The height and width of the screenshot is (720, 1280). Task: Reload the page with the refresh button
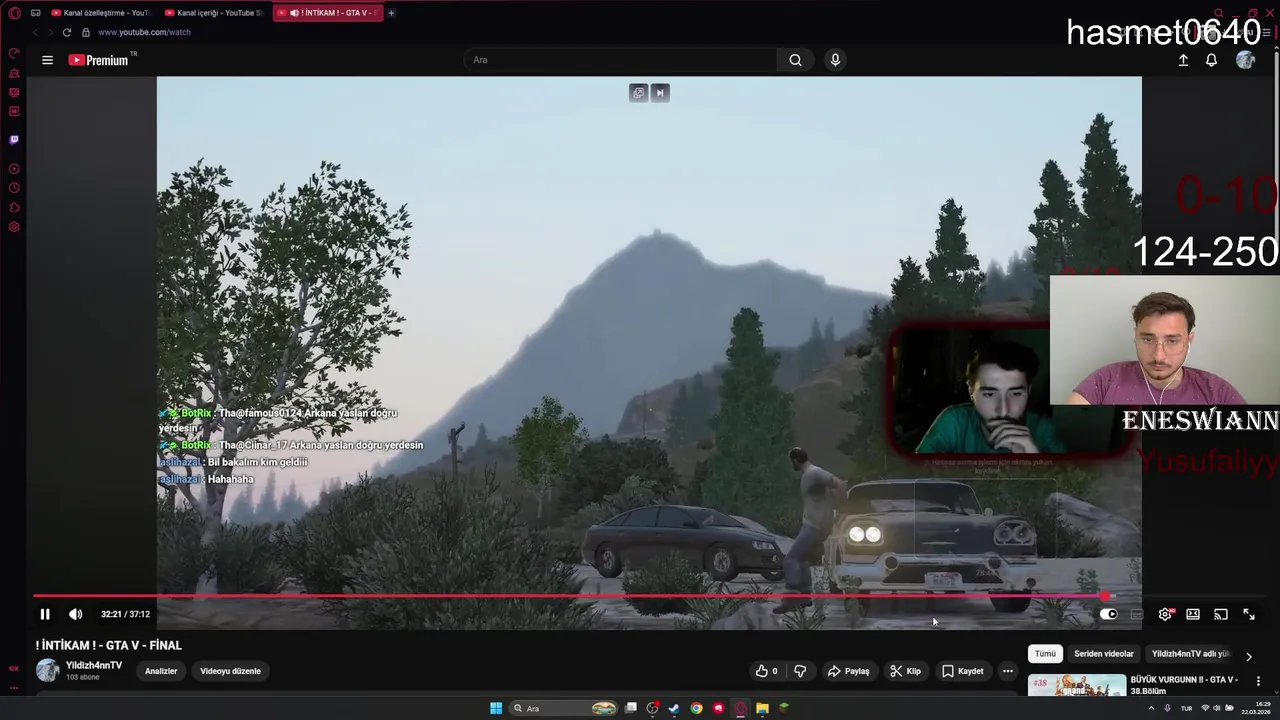67,32
